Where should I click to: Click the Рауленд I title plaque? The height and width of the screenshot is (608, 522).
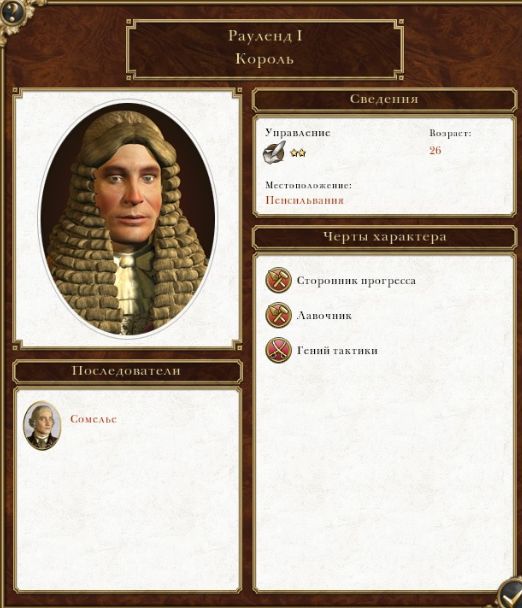pos(265,49)
